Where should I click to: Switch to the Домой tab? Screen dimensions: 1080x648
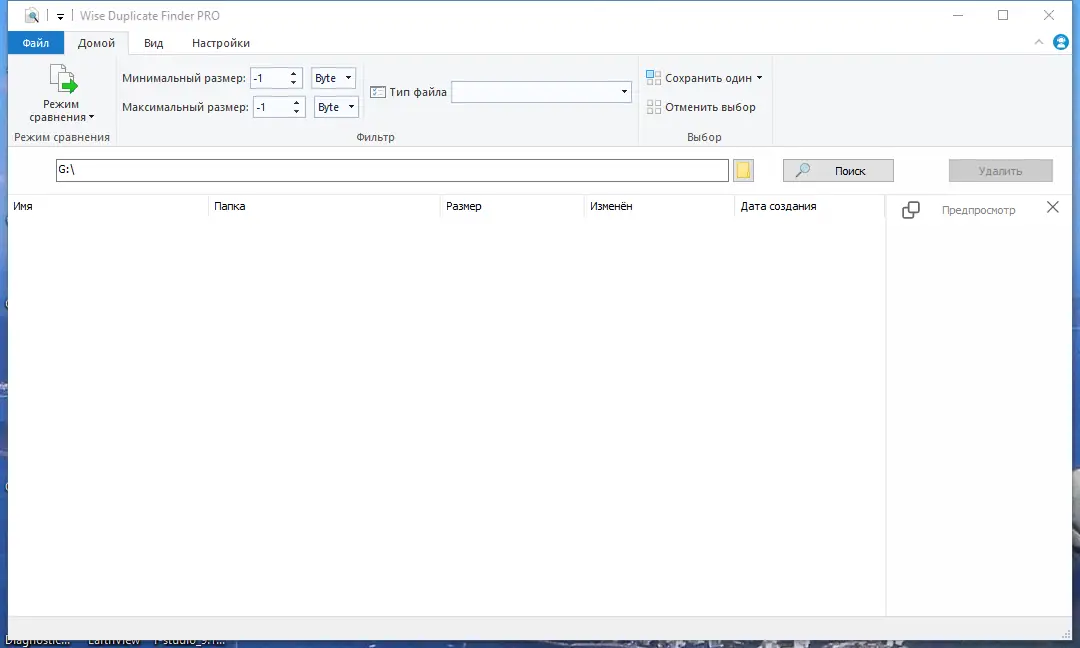[96, 43]
